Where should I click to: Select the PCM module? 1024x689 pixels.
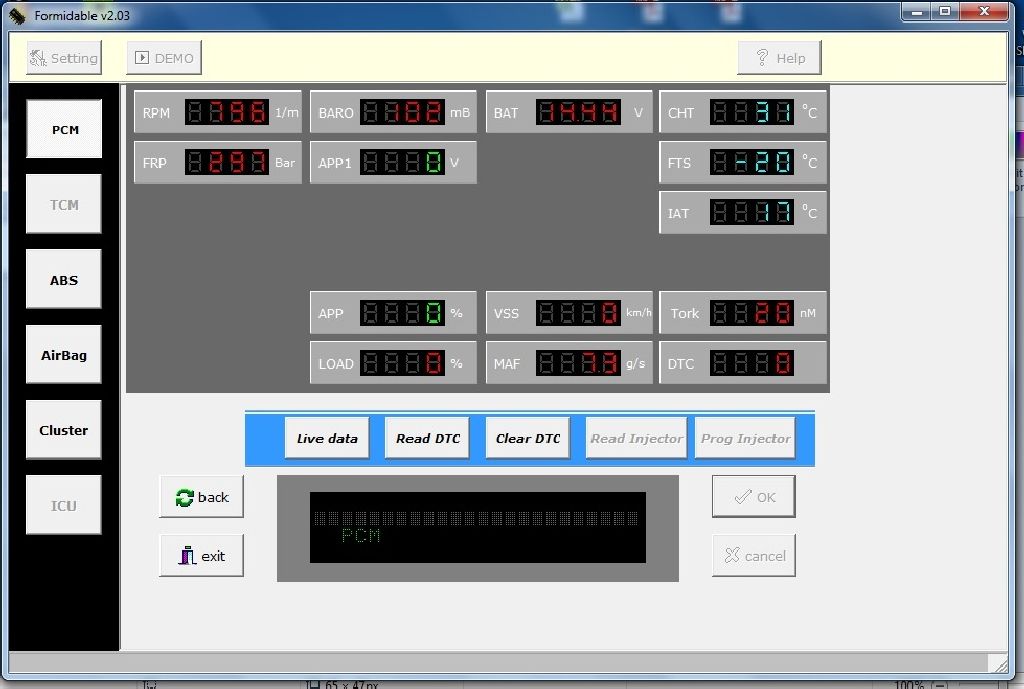point(64,129)
